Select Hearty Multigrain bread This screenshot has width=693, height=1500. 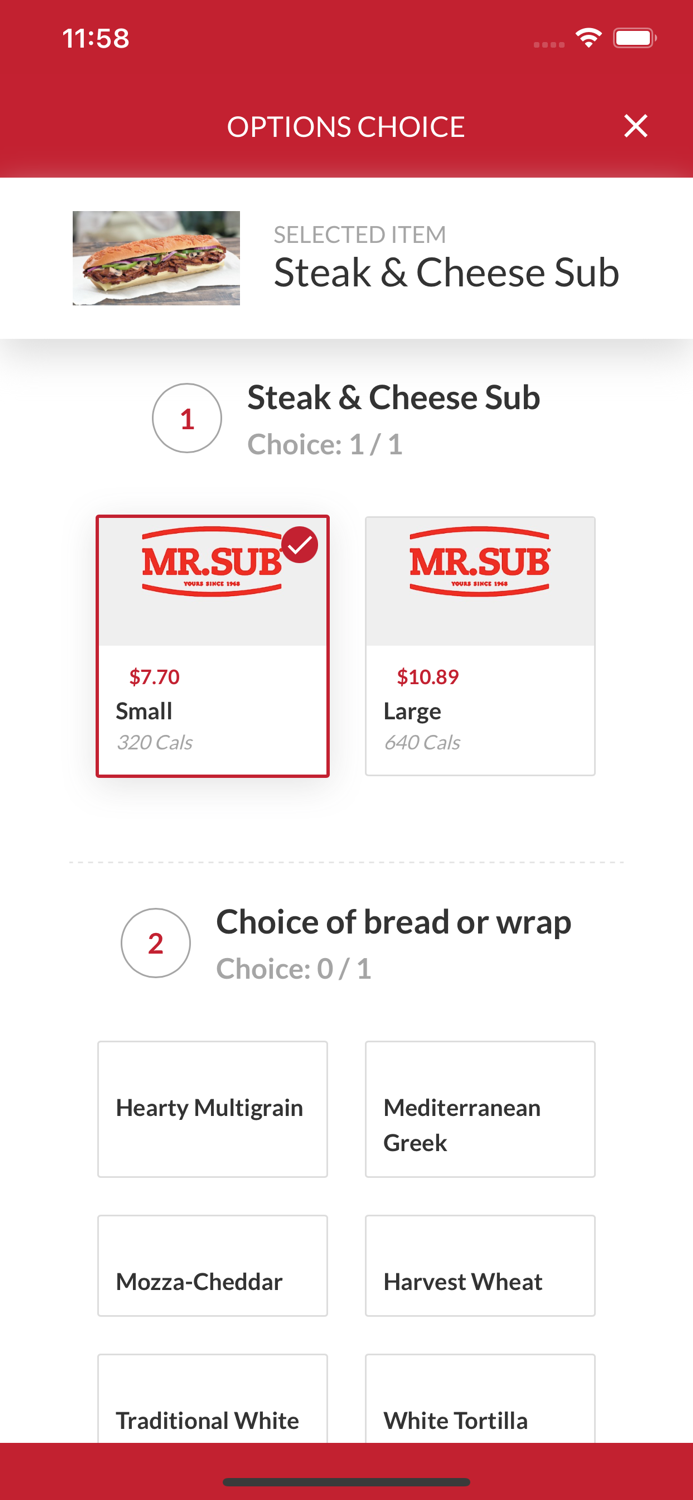[x=212, y=1108]
